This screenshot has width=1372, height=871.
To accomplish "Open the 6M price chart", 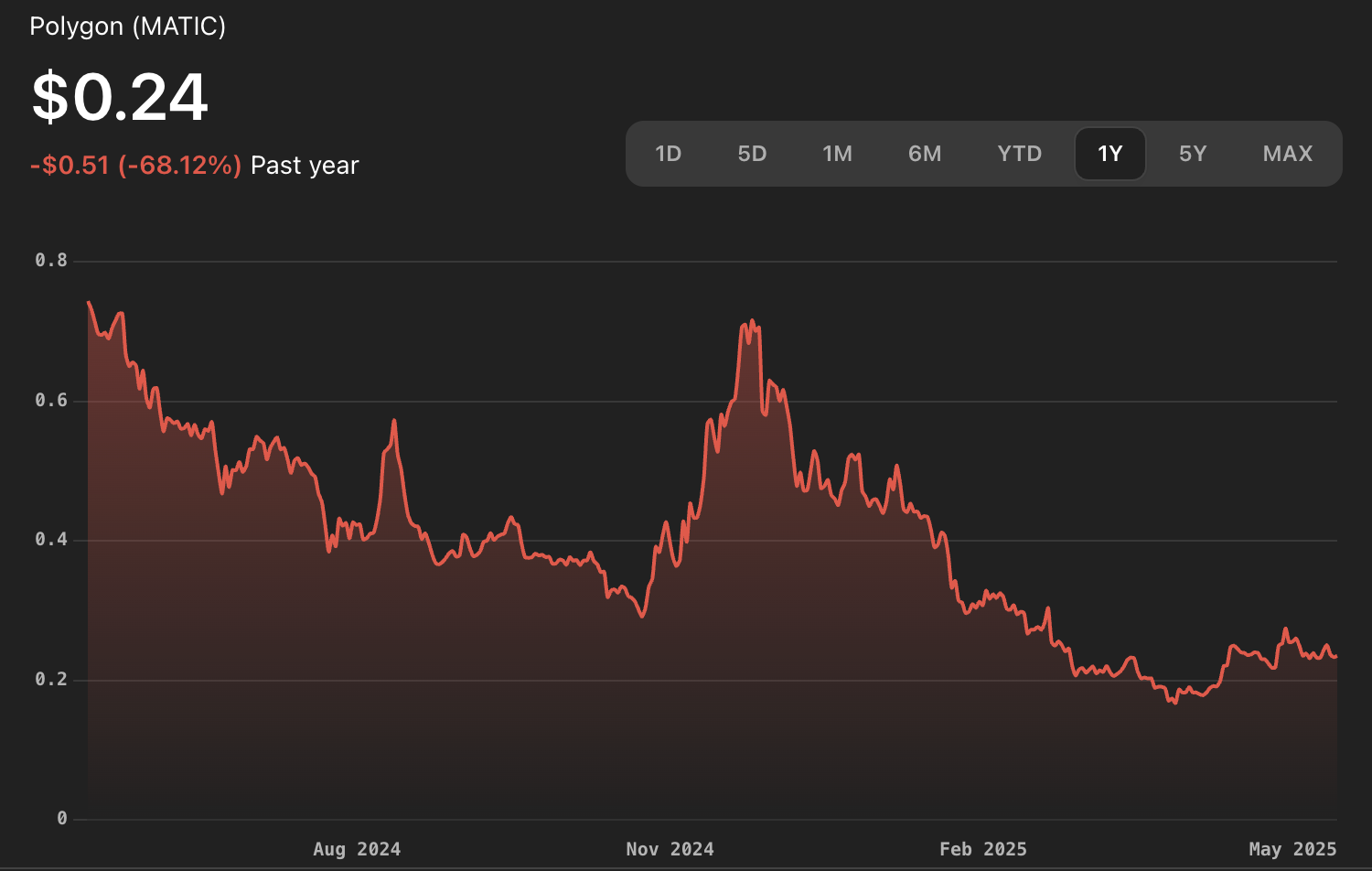I will point(925,154).
